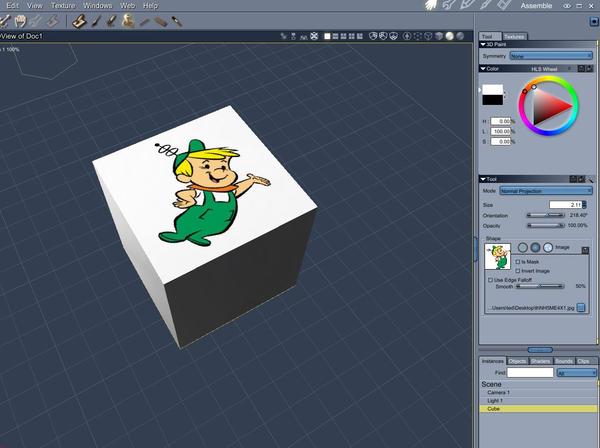Open the Help menu

coord(150,6)
